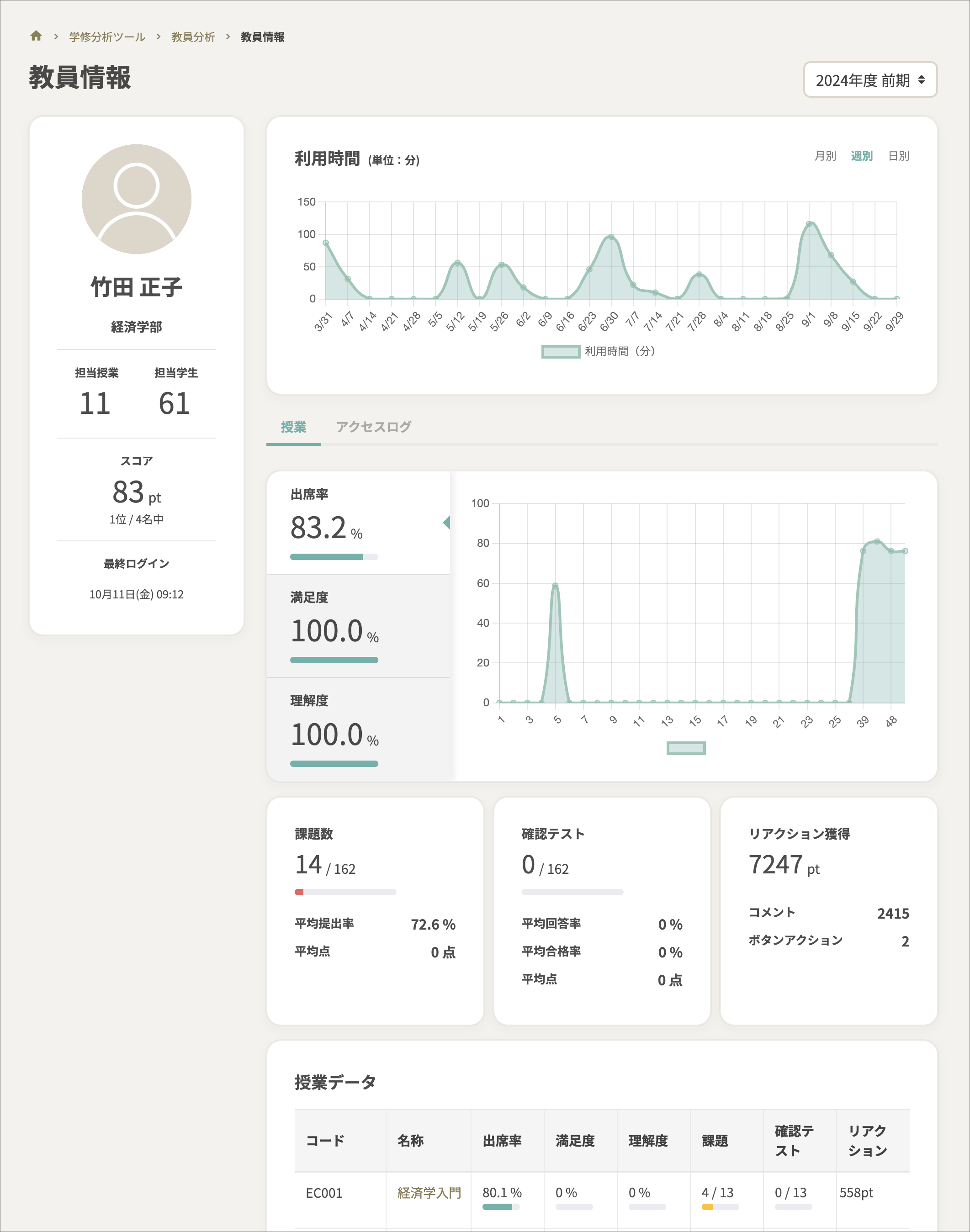Select the 授業 tab
Image resolution: width=970 pixels, height=1232 pixels.
coord(293,426)
